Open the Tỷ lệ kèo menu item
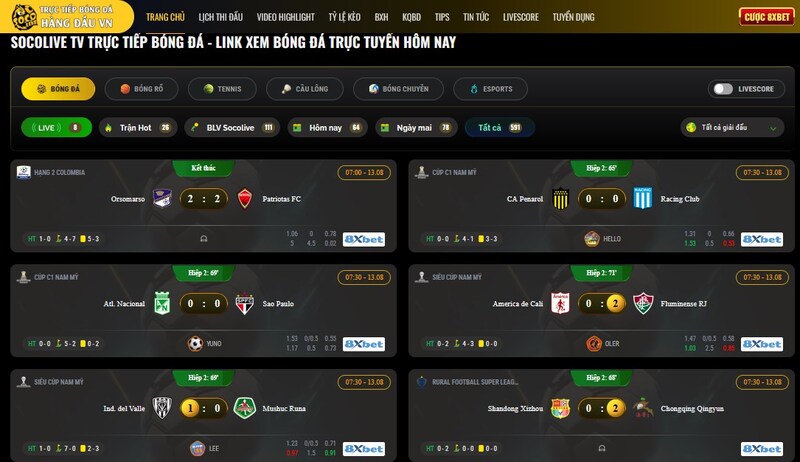Screen dimensions: 800x462 (344, 17)
